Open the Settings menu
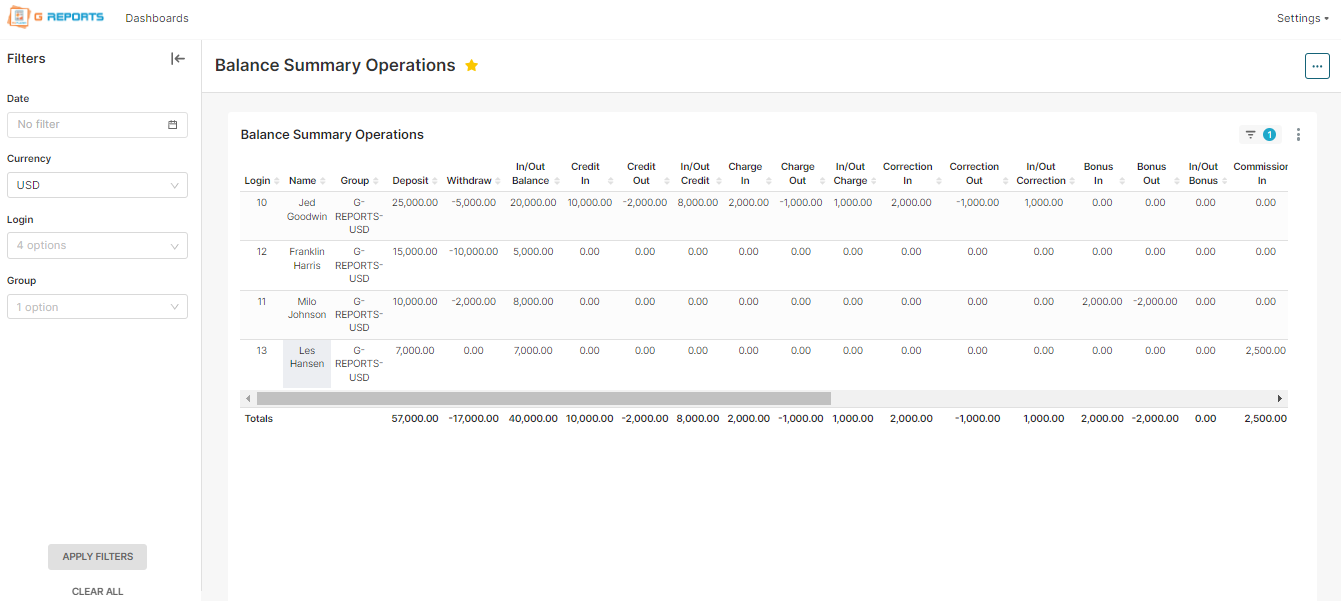This screenshot has height=601, width=1341. pyautogui.click(x=1302, y=18)
